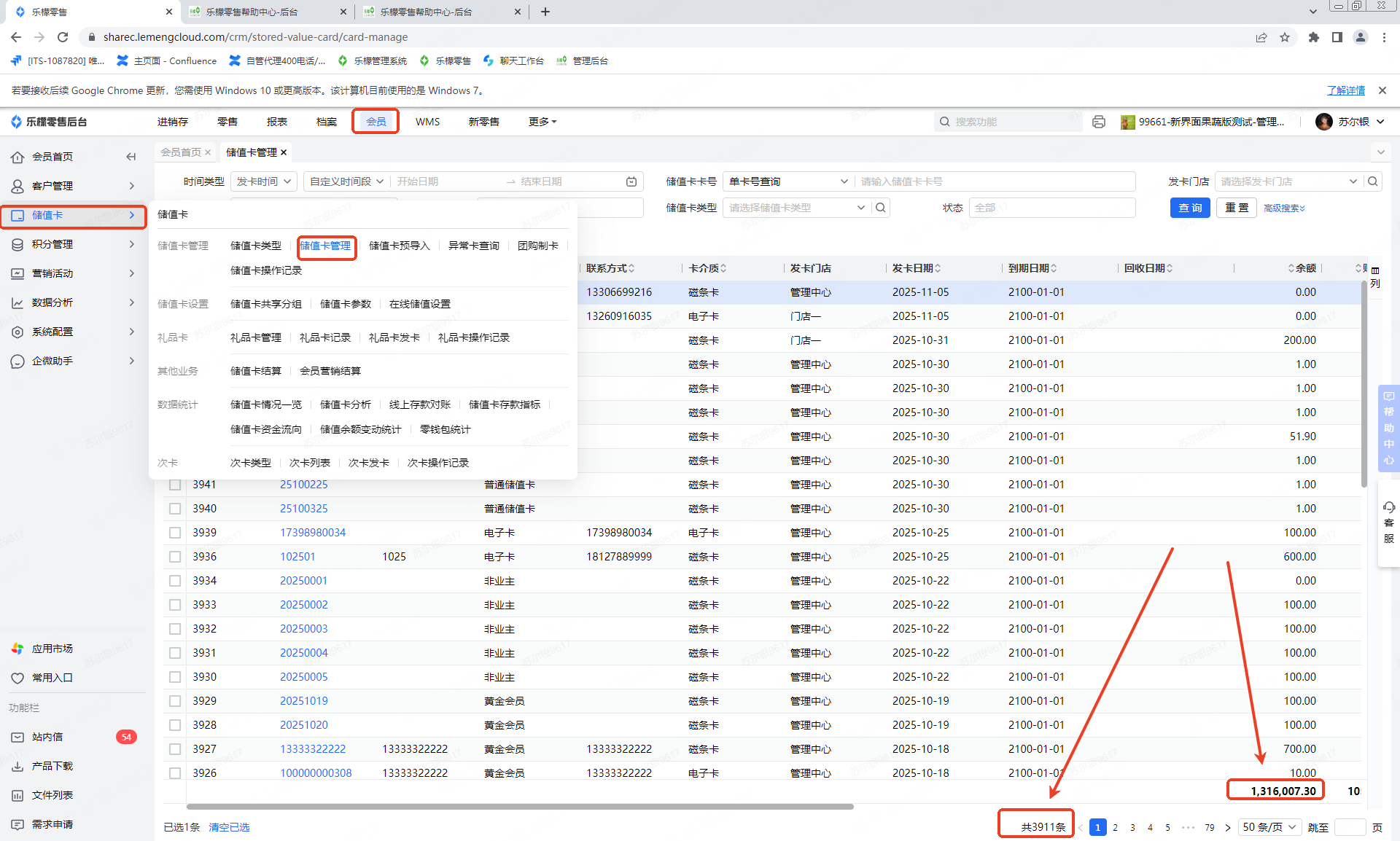Expand the 50 条/页 page size dropdown
1400x841 pixels.
coord(1269,827)
